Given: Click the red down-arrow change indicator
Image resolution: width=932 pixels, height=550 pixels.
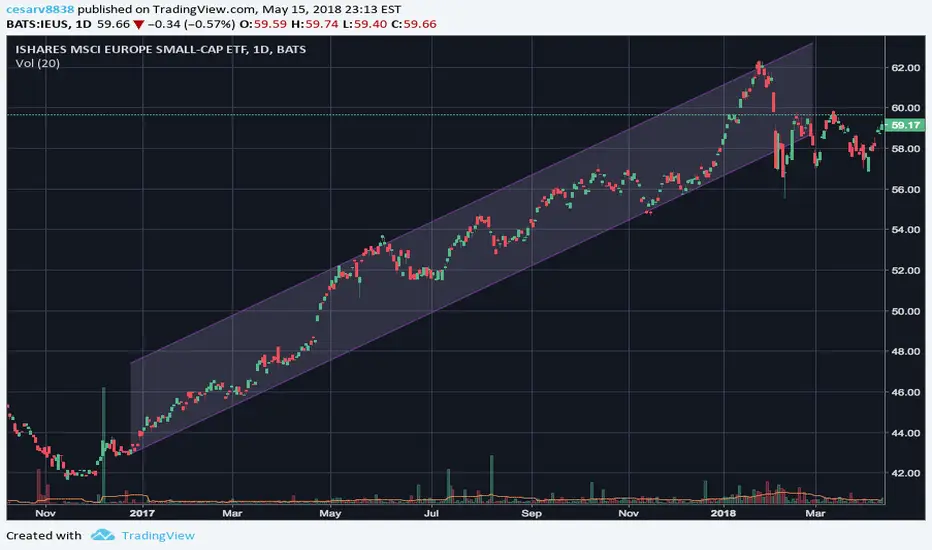Looking at the screenshot, I should point(138,25).
